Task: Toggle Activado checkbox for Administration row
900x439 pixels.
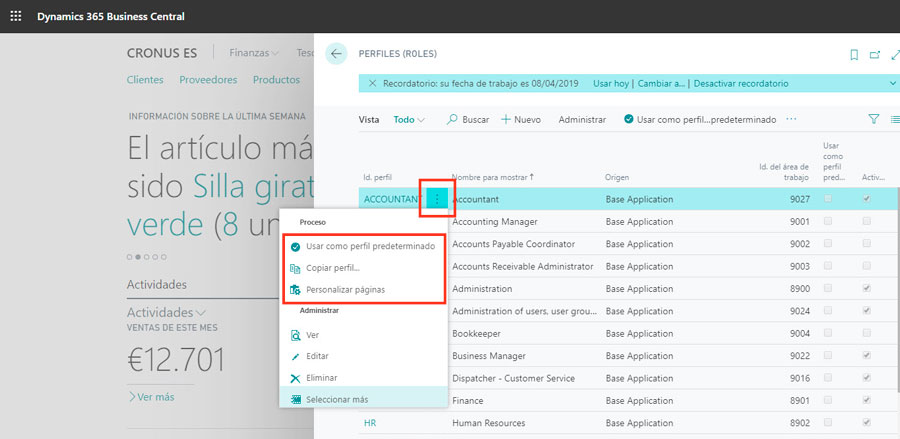Action: 866,288
